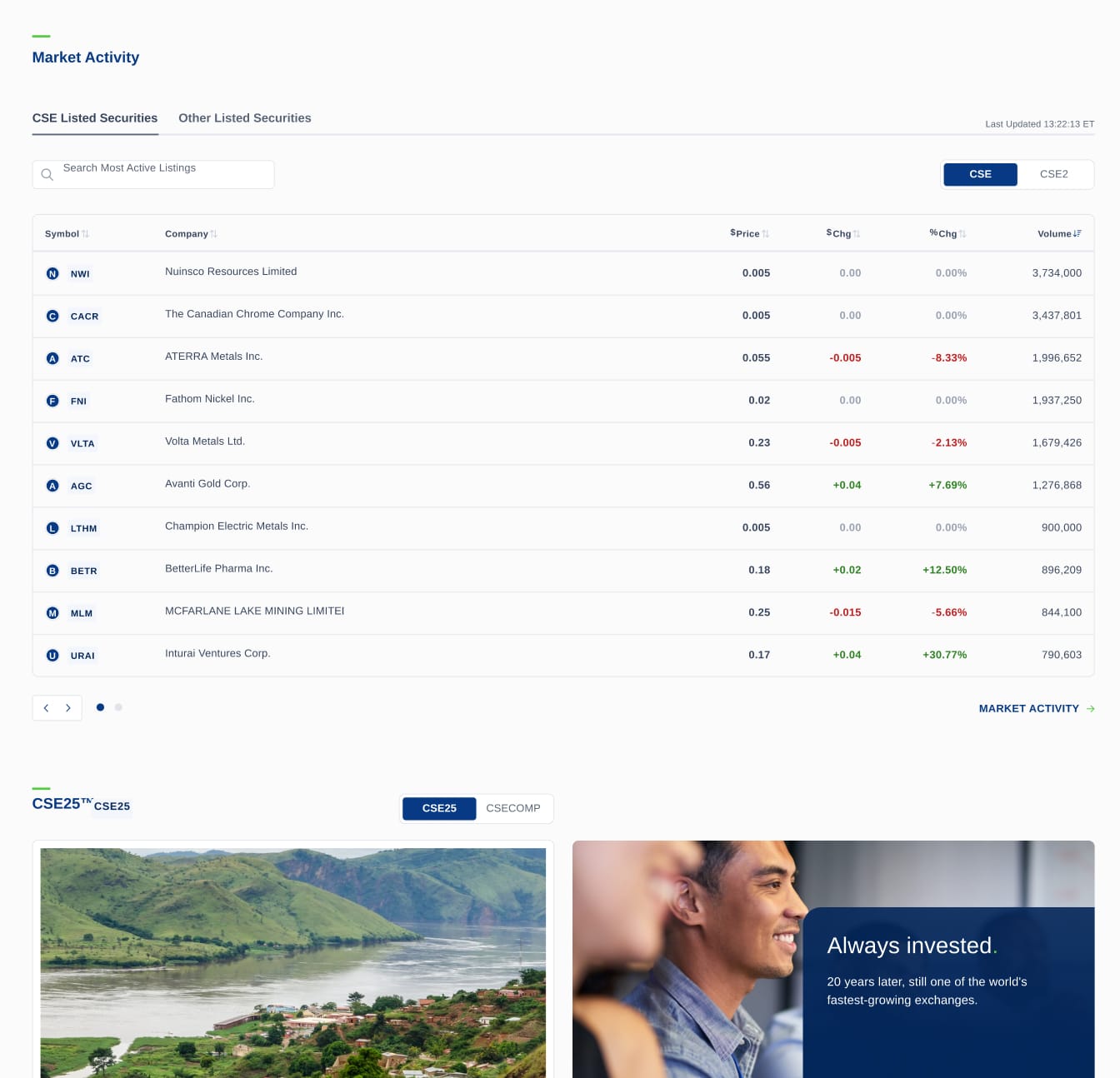Click the +12.50% change value
The height and width of the screenshot is (1078, 1120).
[x=945, y=571]
